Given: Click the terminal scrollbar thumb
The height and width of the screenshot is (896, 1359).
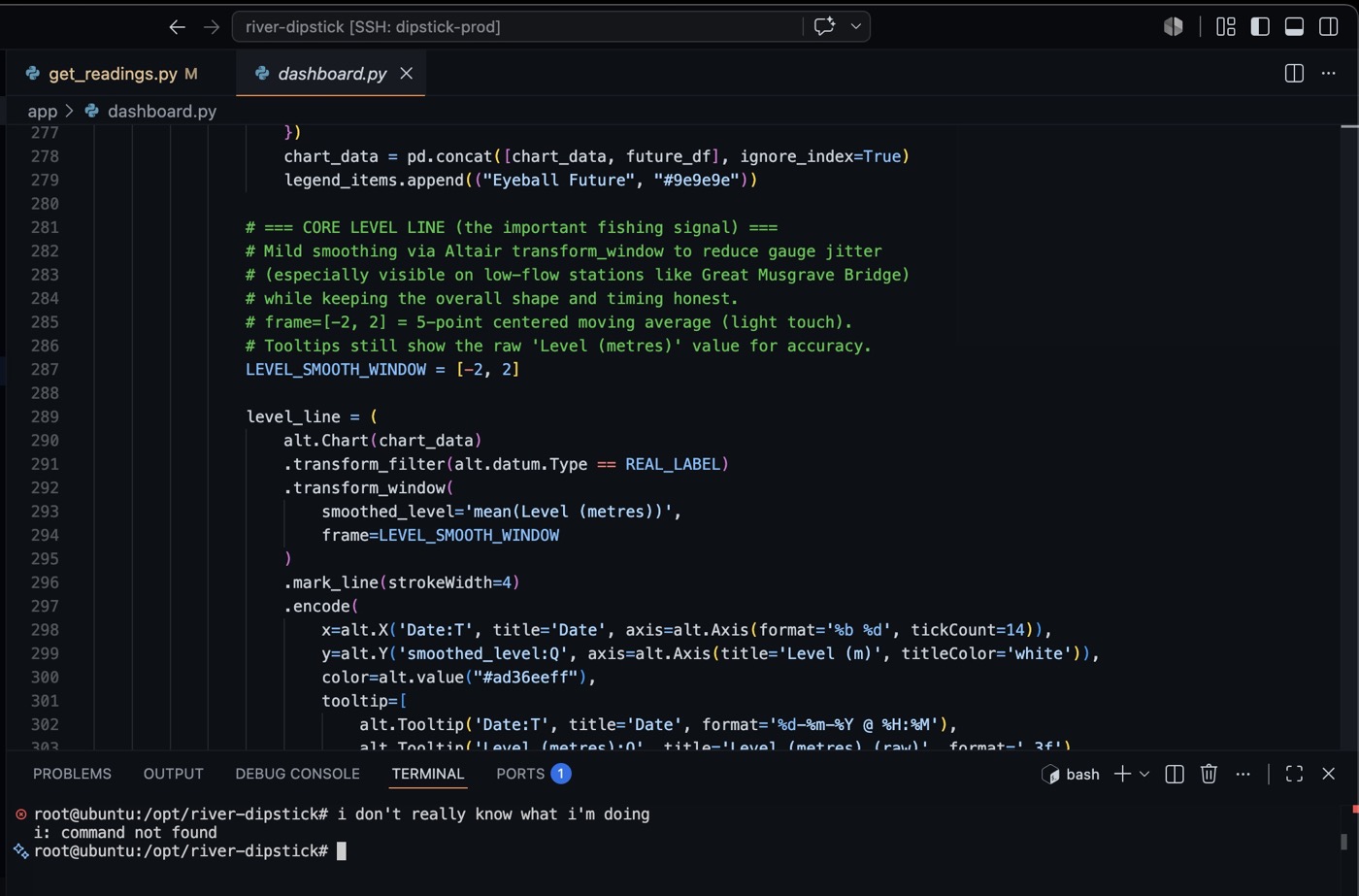Looking at the screenshot, I should click(x=1344, y=842).
